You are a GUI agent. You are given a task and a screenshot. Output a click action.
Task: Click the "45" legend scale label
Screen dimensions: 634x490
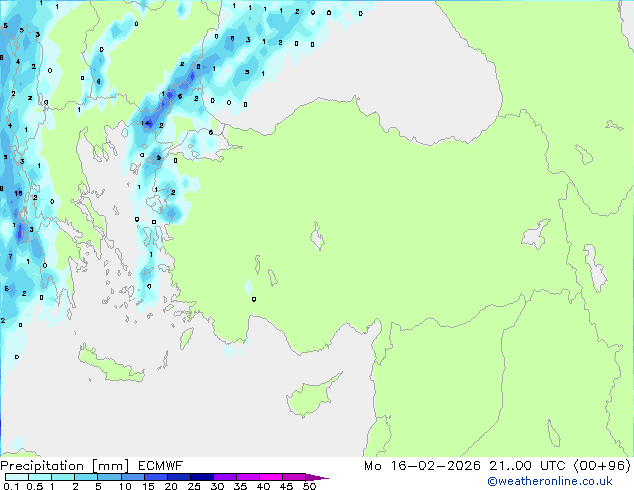(286, 486)
